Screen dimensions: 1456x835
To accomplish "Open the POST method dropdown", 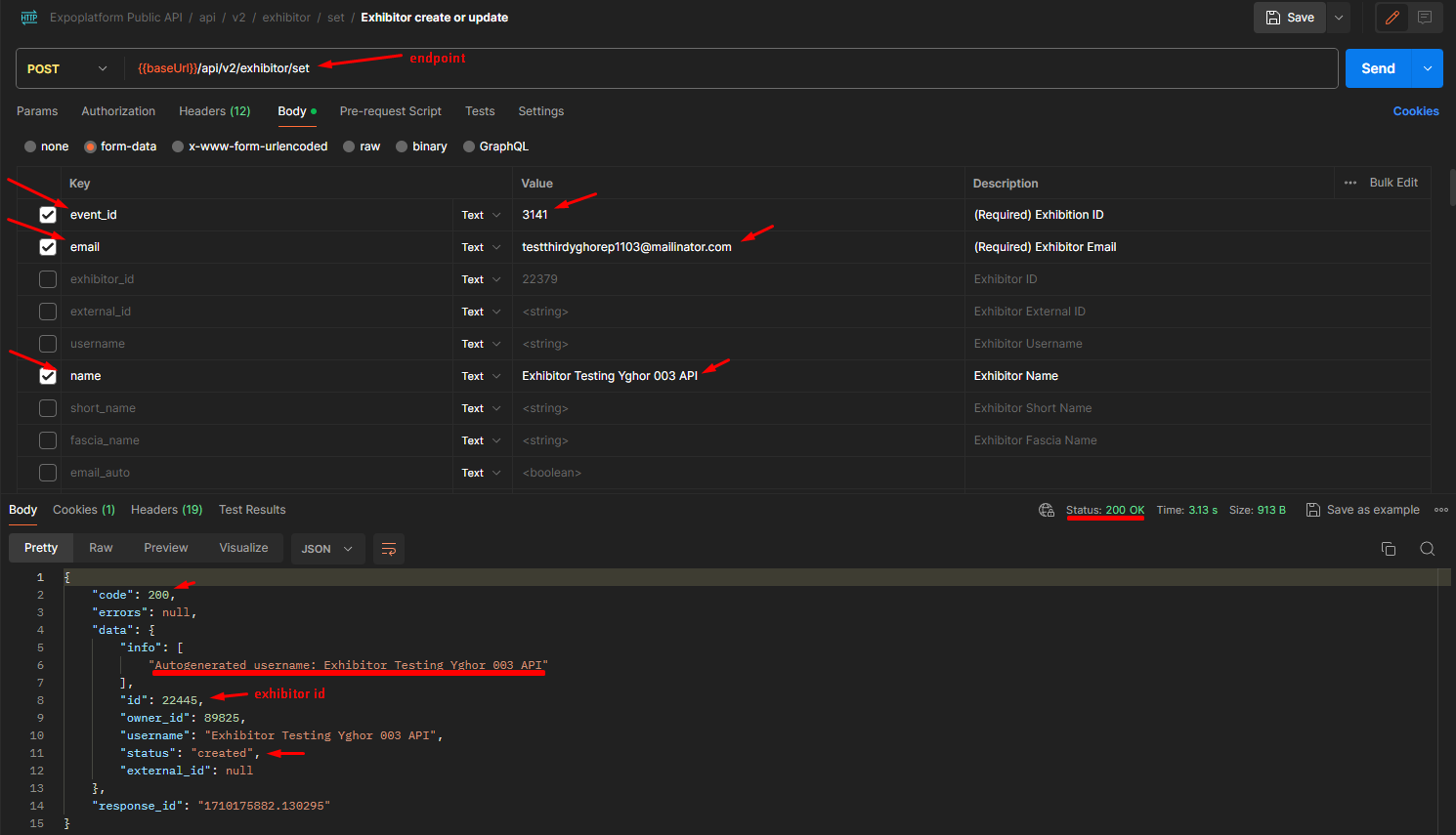I will tap(68, 68).
